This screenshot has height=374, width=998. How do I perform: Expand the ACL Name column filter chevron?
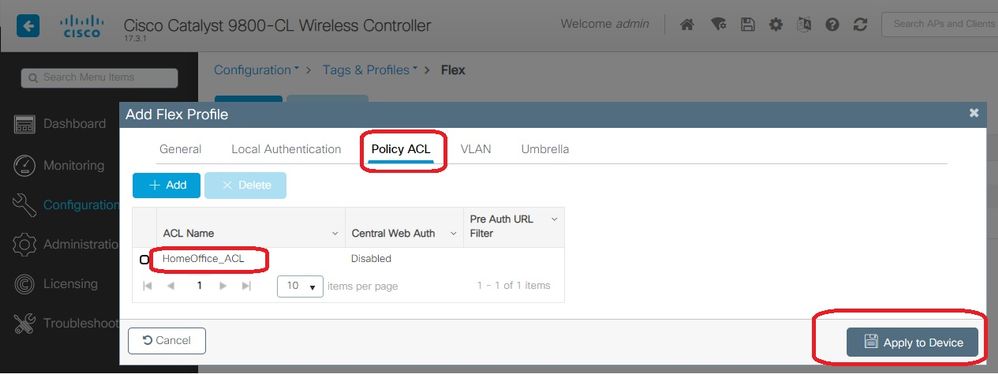(335, 234)
